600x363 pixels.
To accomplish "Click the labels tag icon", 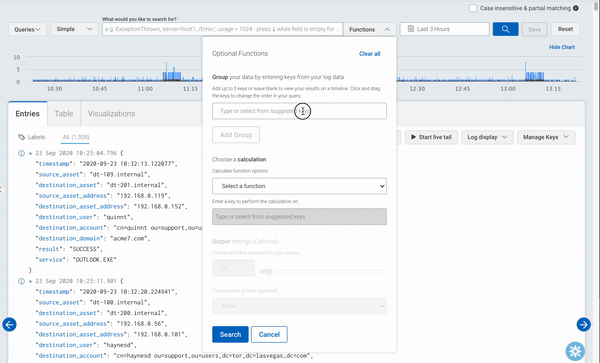I will (x=21, y=137).
